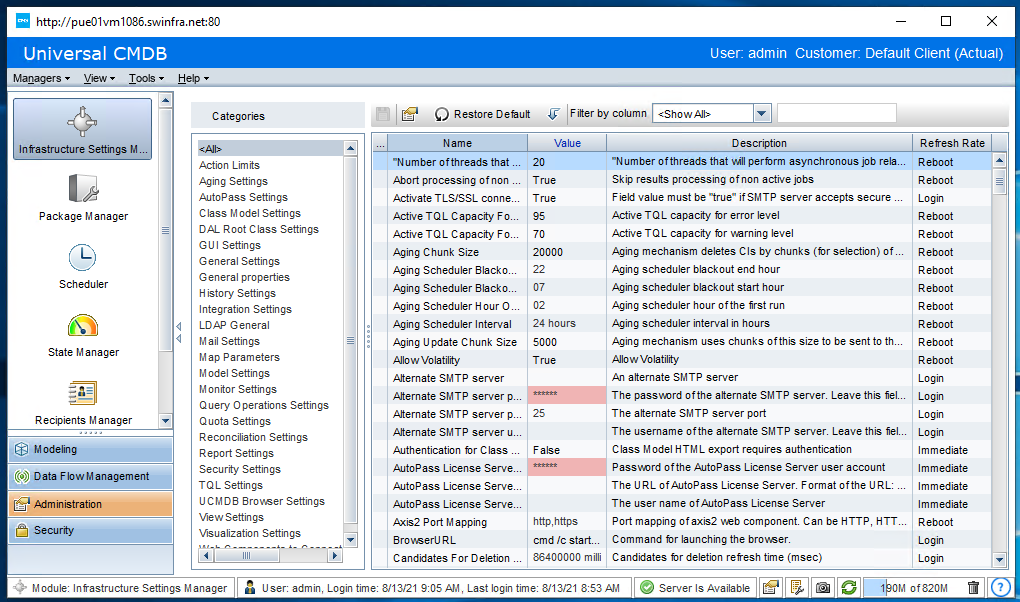The height and width of the screenshot is (602, 1020).
Task: Capture a screenshot with the camera icon
Action: 822,588
